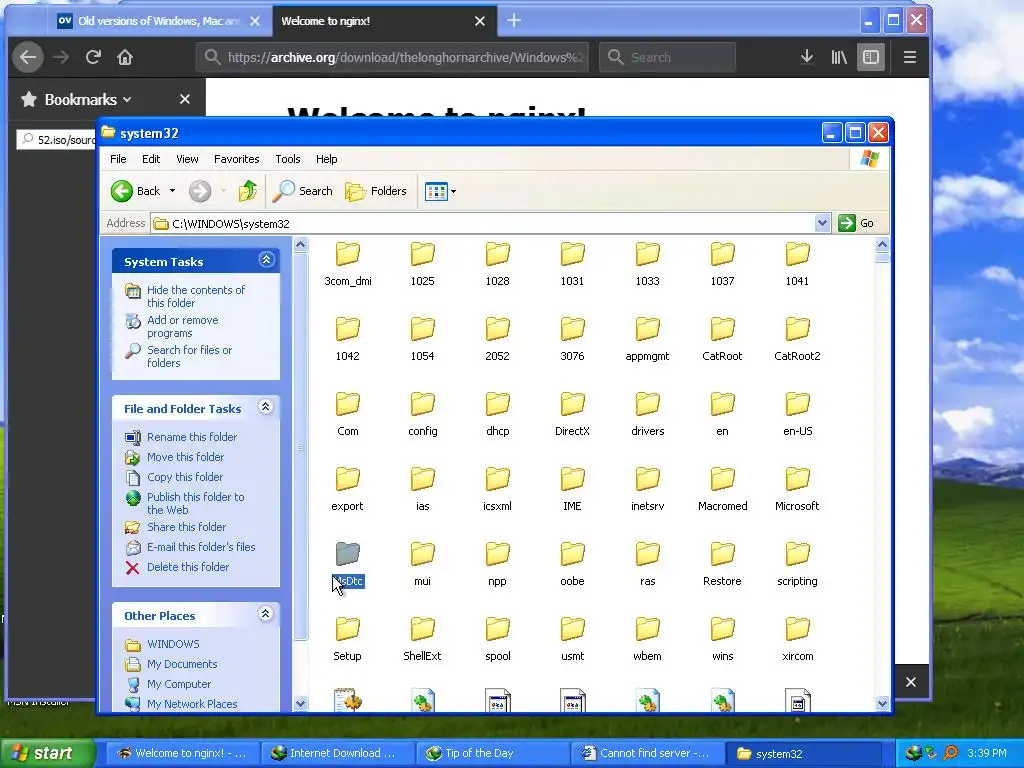
Task: Click Share this folder task
Action: (x=186, y=527)
